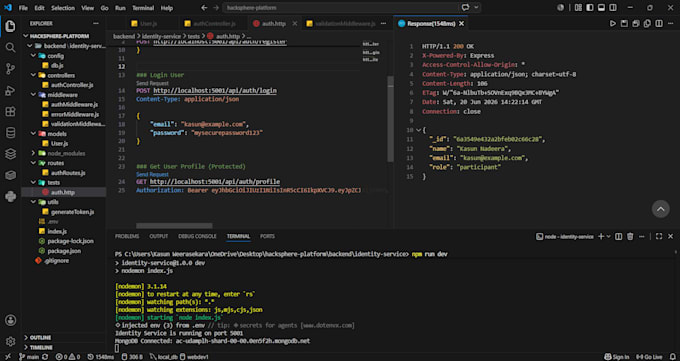
Task: Click the editor horizontal scrollbar
Action: click(174, 226)
